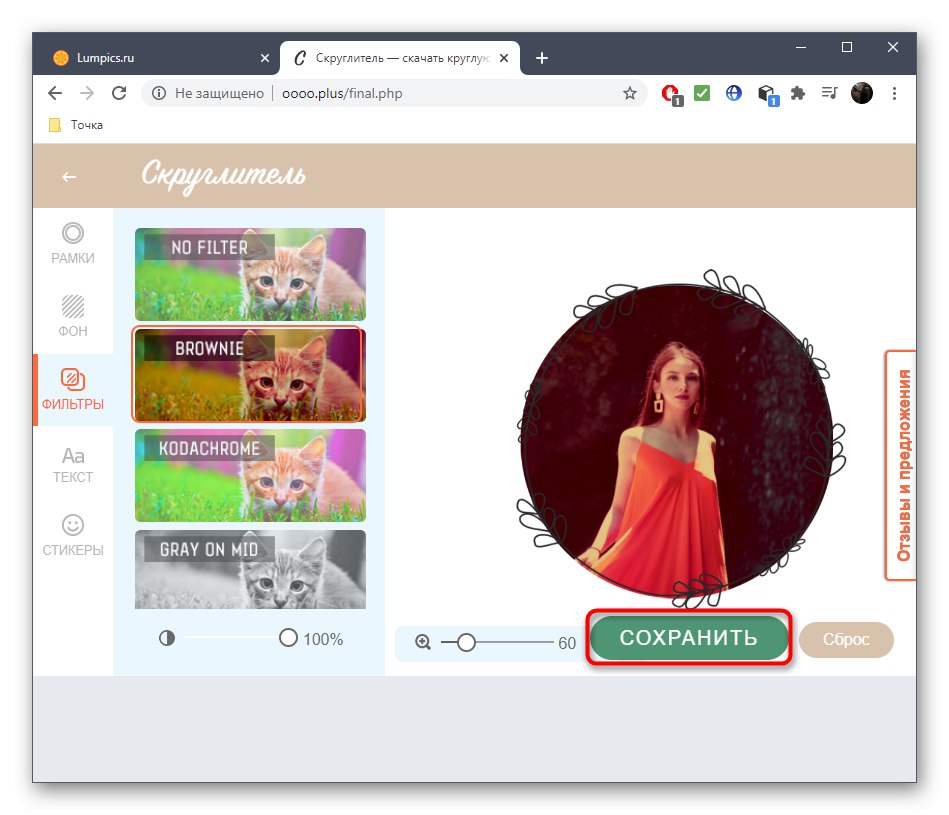The image size is (949, 815).
Task: Click the zoom magnifier icon
Action: pyautogui.click(x=423, y=642)
